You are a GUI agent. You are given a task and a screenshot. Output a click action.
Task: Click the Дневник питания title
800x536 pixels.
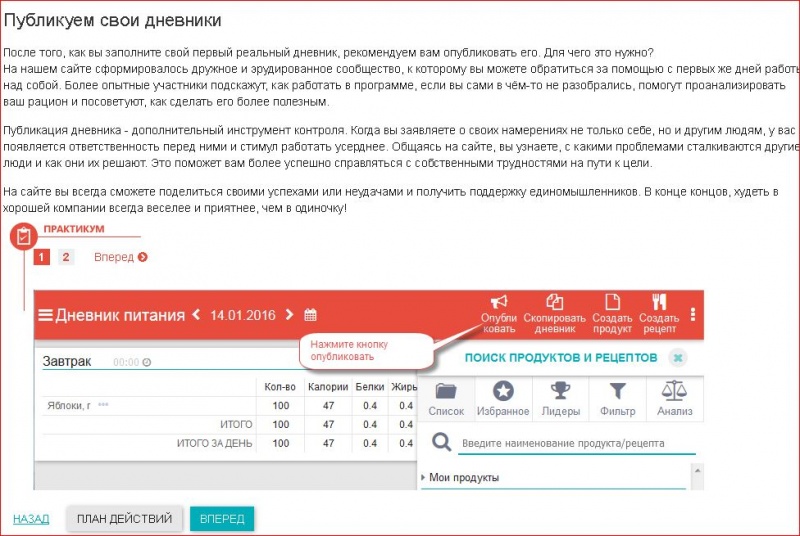pos(120,315)
